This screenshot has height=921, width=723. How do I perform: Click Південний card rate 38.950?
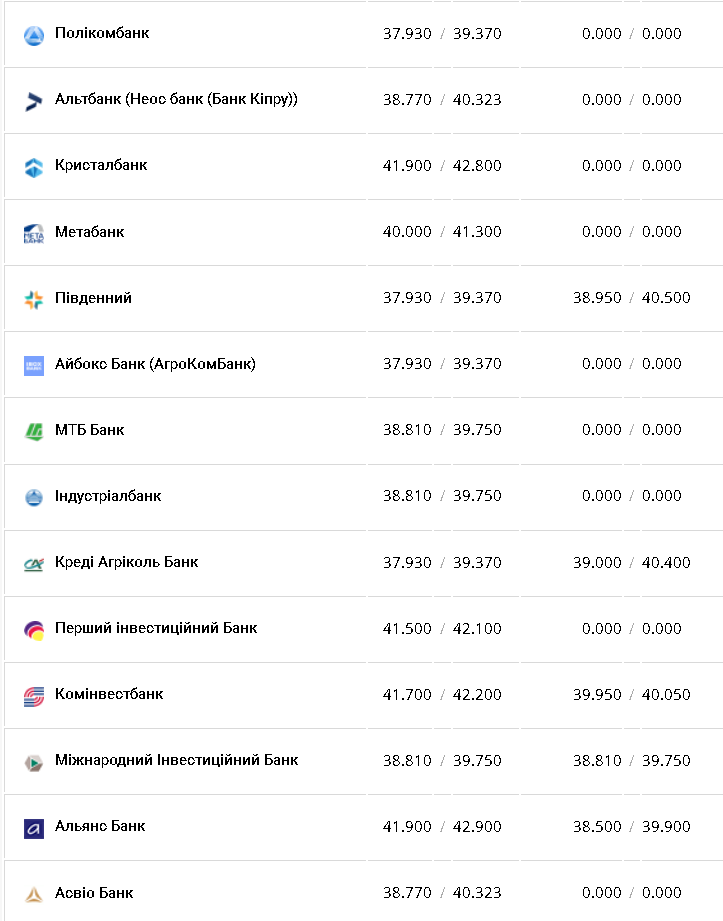(597, 298)
